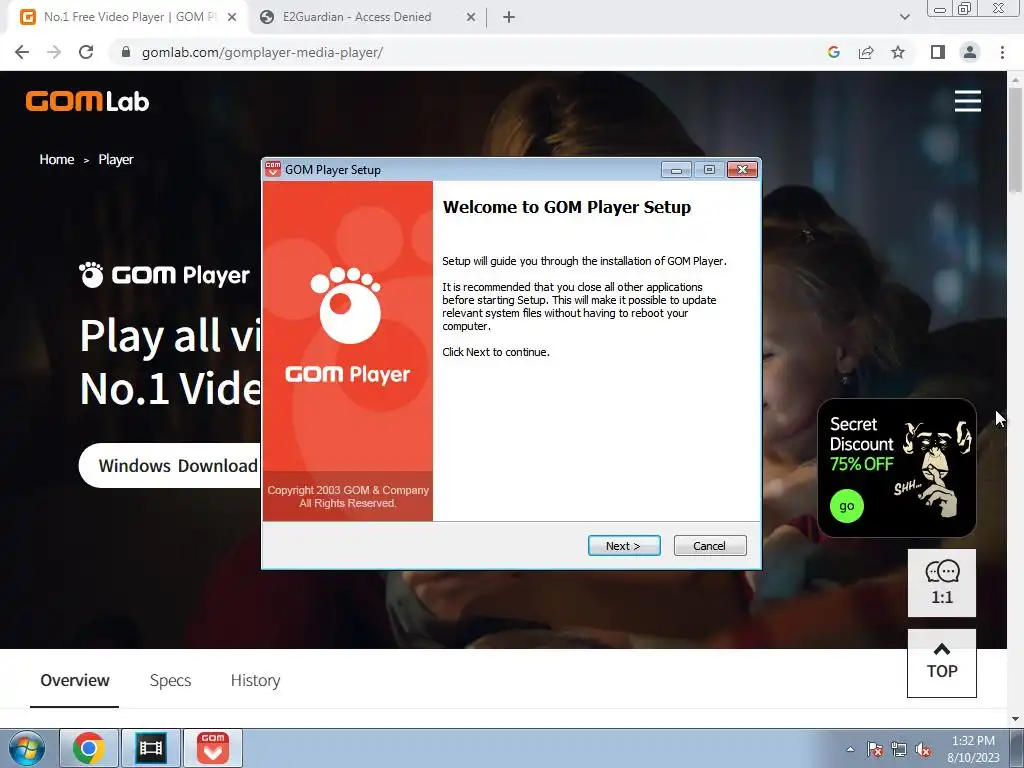The width and height of the screenshot is (1024, 768).
Task: Go to Home breadcrumb link
Action: click(57, 159)
